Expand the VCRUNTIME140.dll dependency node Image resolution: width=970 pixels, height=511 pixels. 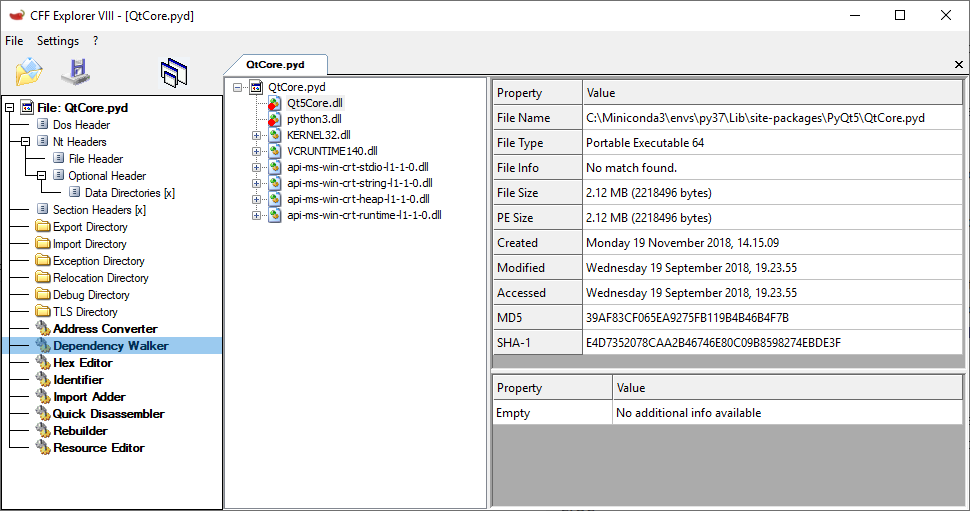pyautogui.click(x=256, y=151)
